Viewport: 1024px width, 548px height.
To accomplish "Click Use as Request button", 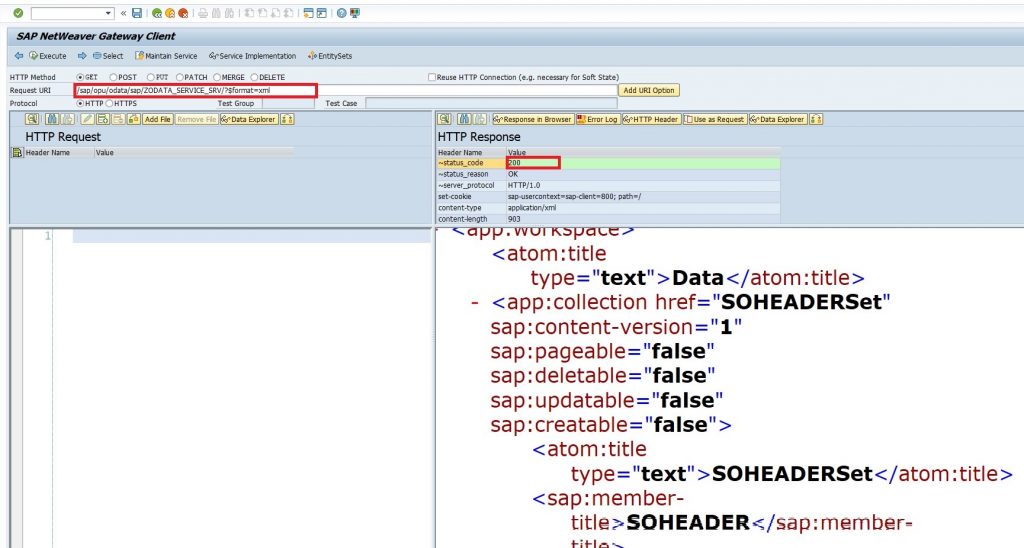I will 714,120.
